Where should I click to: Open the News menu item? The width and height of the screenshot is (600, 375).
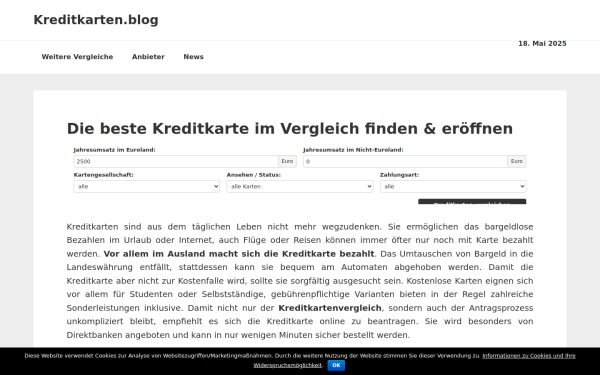[x=193, y=57]
